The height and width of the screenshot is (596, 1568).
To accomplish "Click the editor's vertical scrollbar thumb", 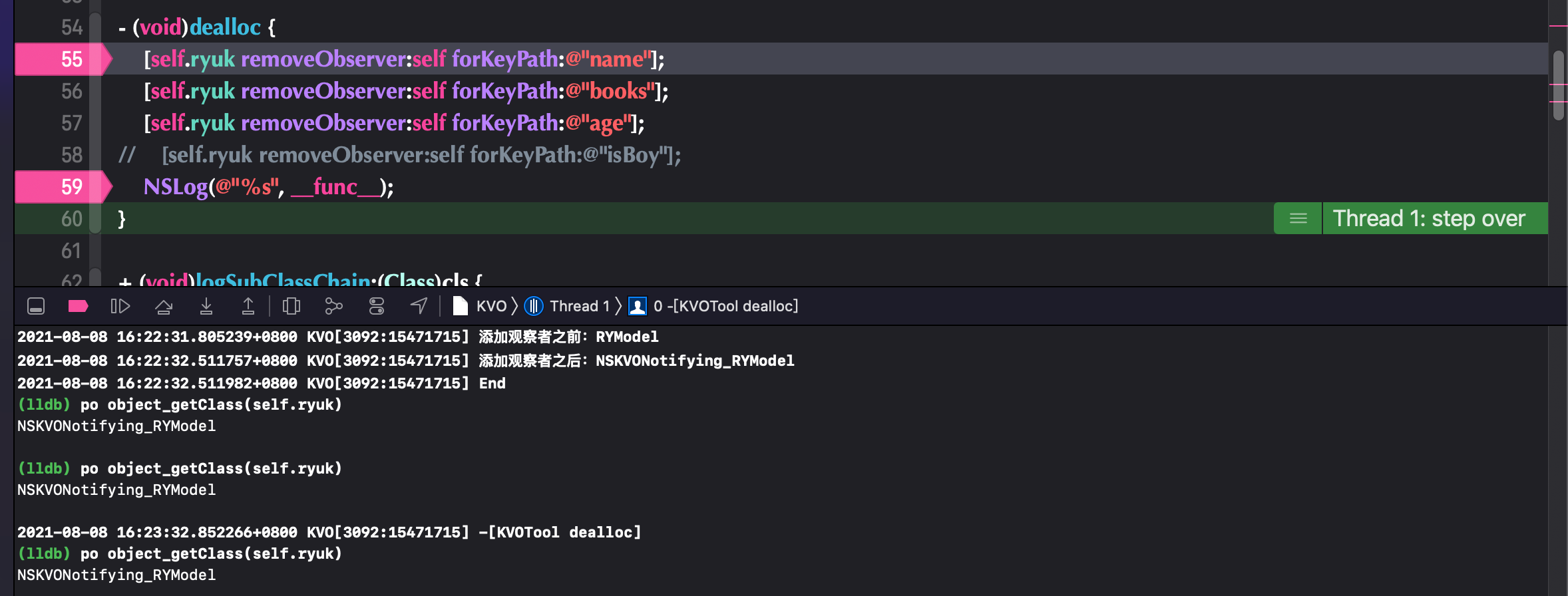I will (1559, 85).
